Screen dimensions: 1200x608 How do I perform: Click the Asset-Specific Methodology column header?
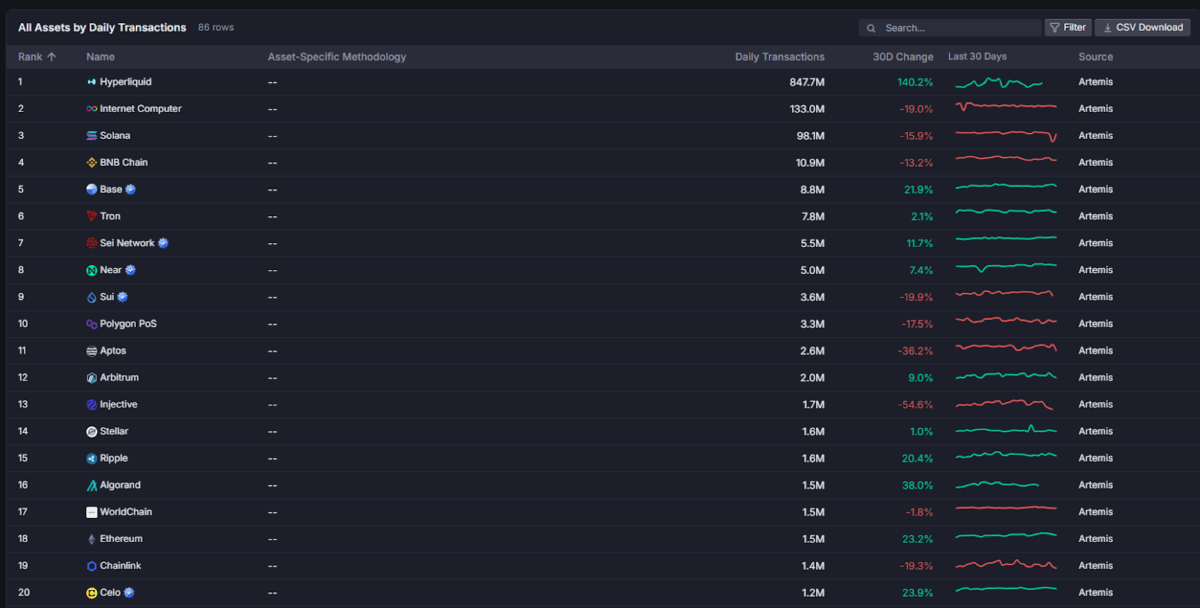(x=337, y=57)
